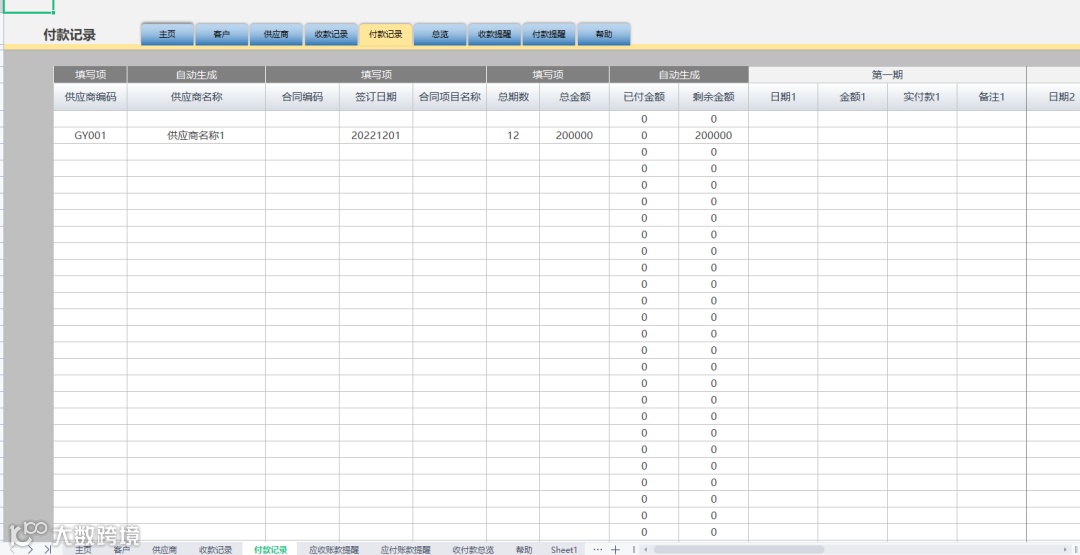Jump to last sheet tab arrow

point(48,549)
